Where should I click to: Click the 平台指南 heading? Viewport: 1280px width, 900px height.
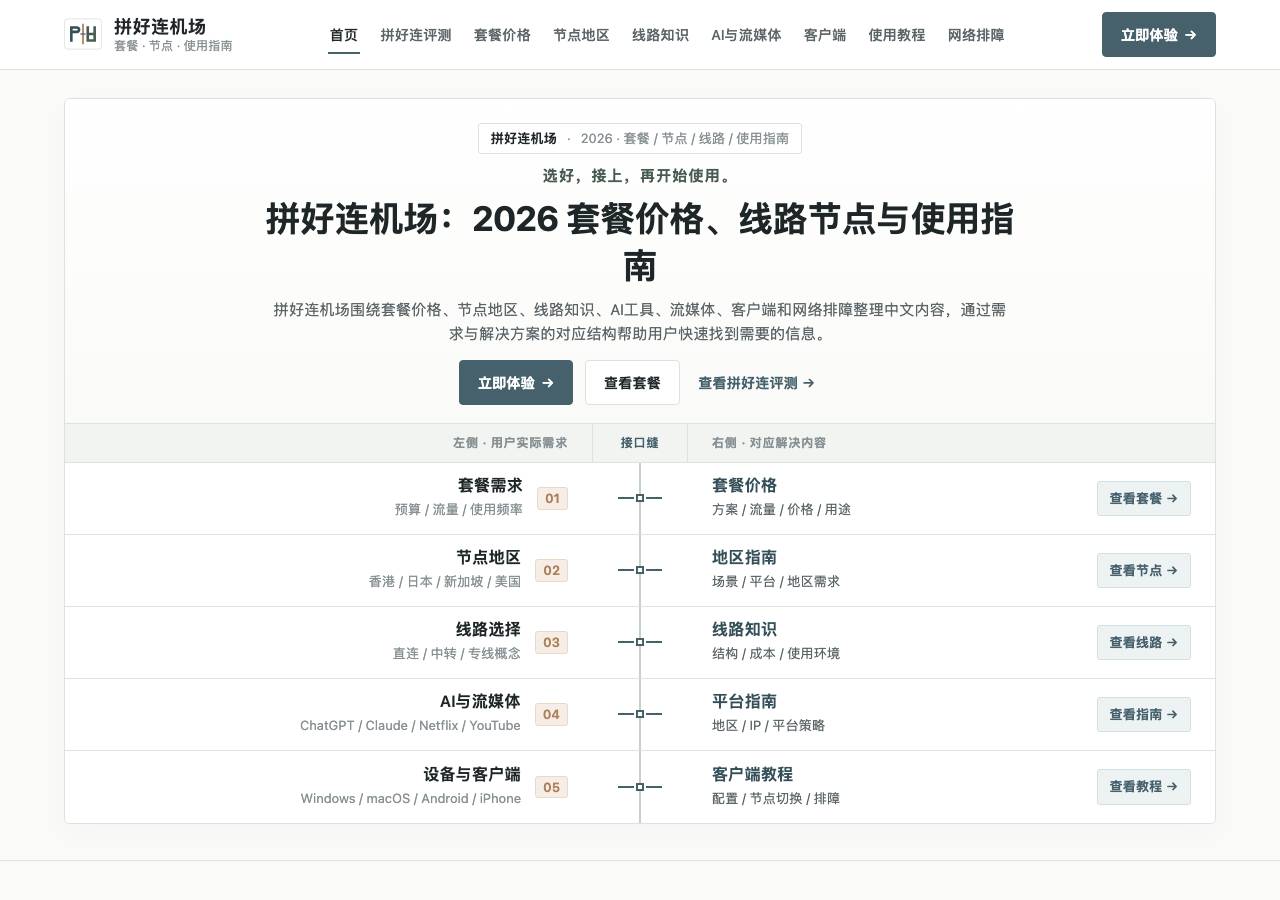(x=744, y=701)
